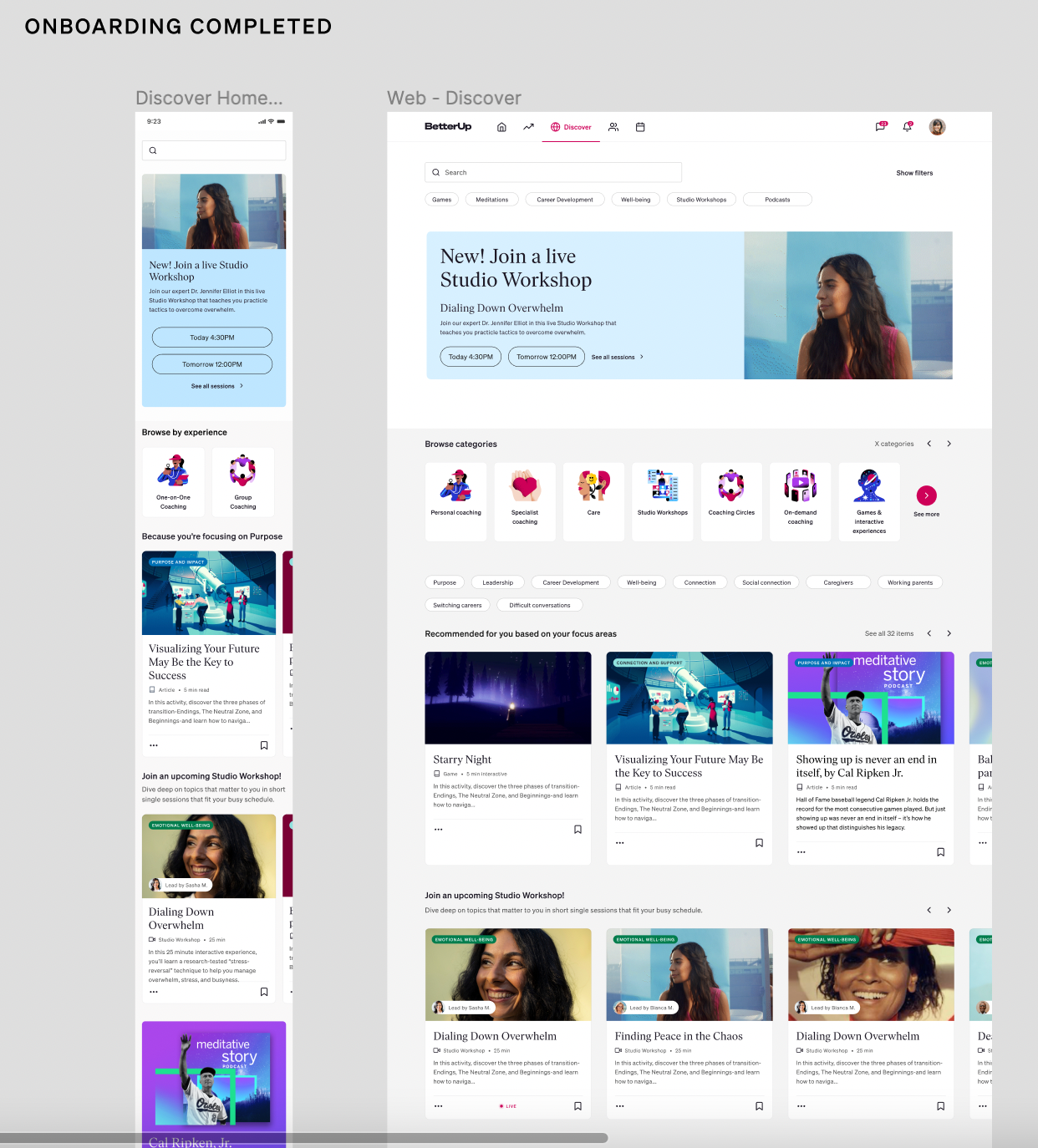Bookmark the web Visualizing Your Future card
This screenshot has width=1038, height=1148.
pyautogui.click(x=759, y=843)
